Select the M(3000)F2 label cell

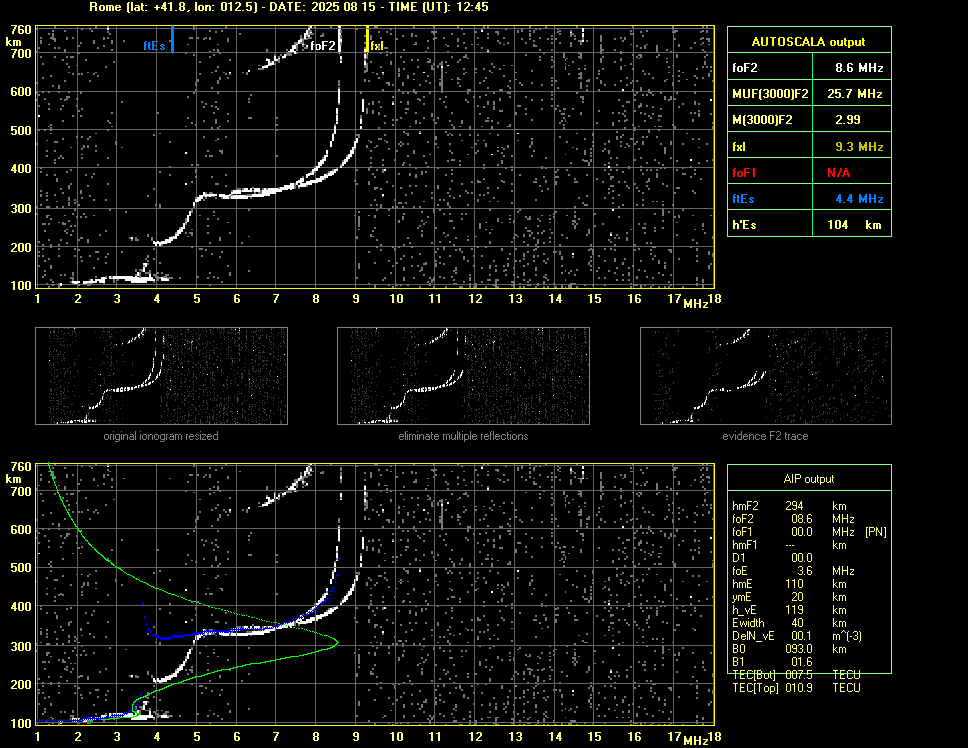point(770,120)
